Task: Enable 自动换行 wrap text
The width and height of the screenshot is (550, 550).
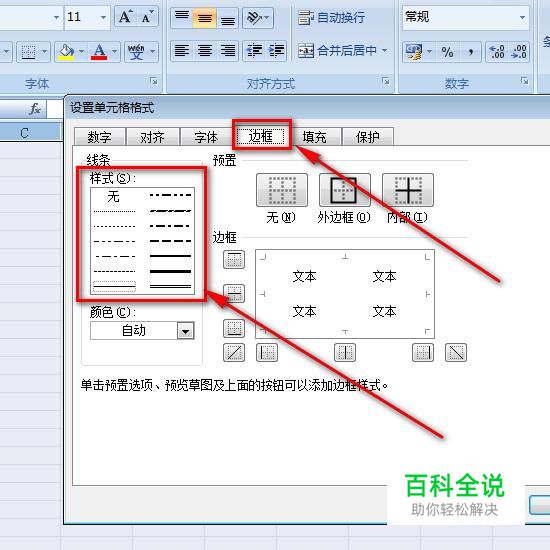Action: click(x=331, y=18)
